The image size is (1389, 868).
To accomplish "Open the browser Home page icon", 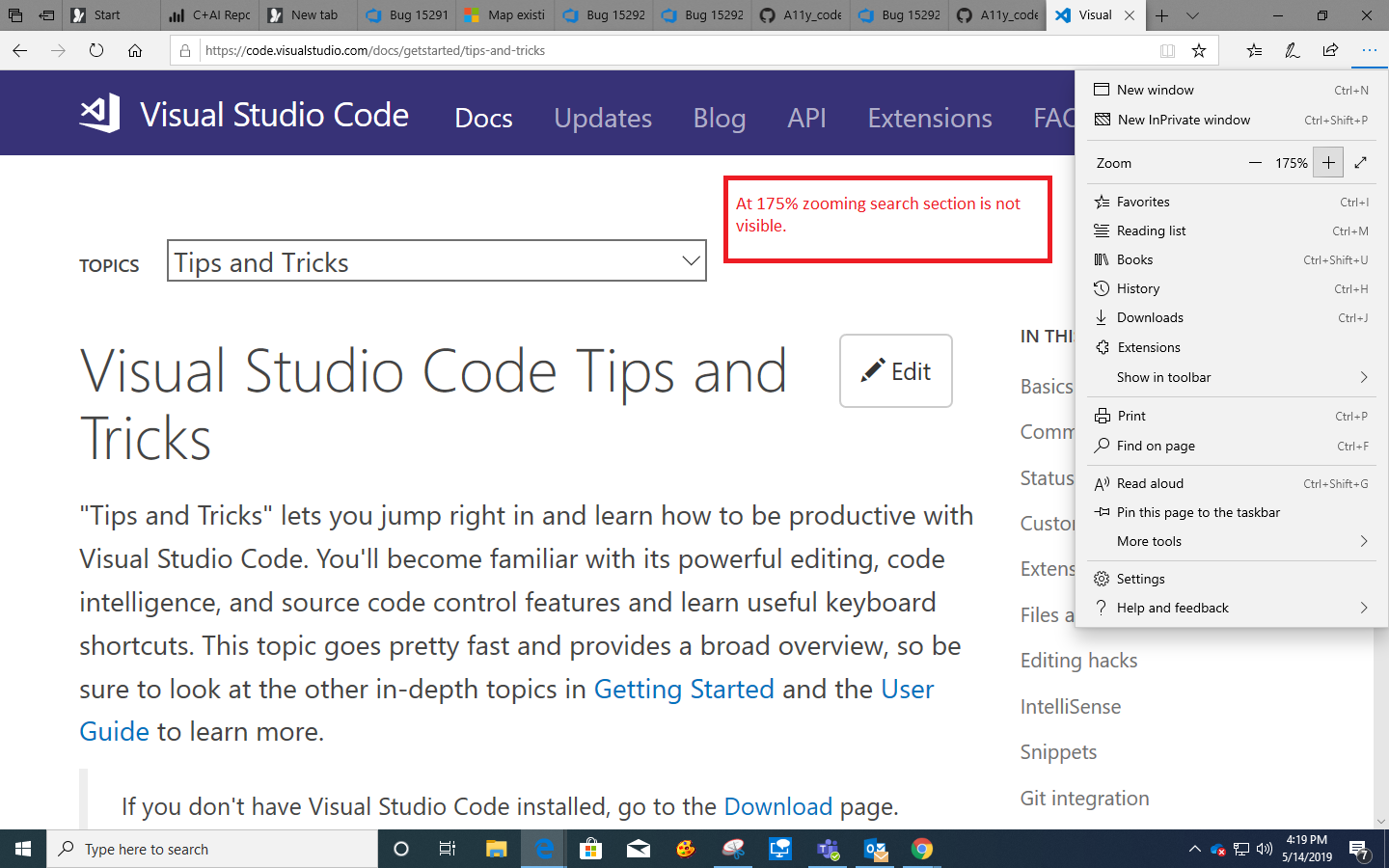I will [135, 50].
